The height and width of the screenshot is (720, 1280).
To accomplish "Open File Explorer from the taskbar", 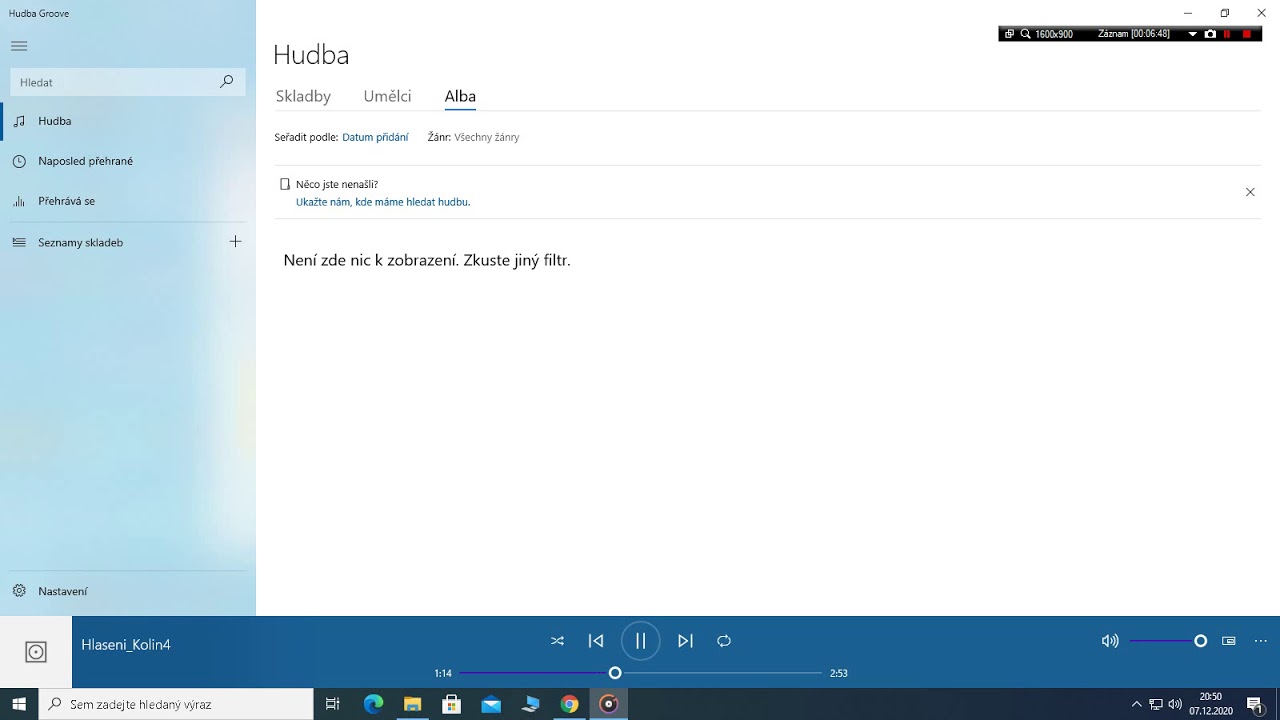I will tap(412, 704).
